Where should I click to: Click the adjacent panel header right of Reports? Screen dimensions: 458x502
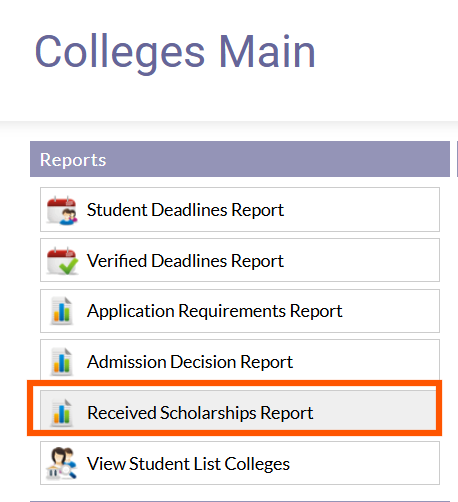coord(457,159)
